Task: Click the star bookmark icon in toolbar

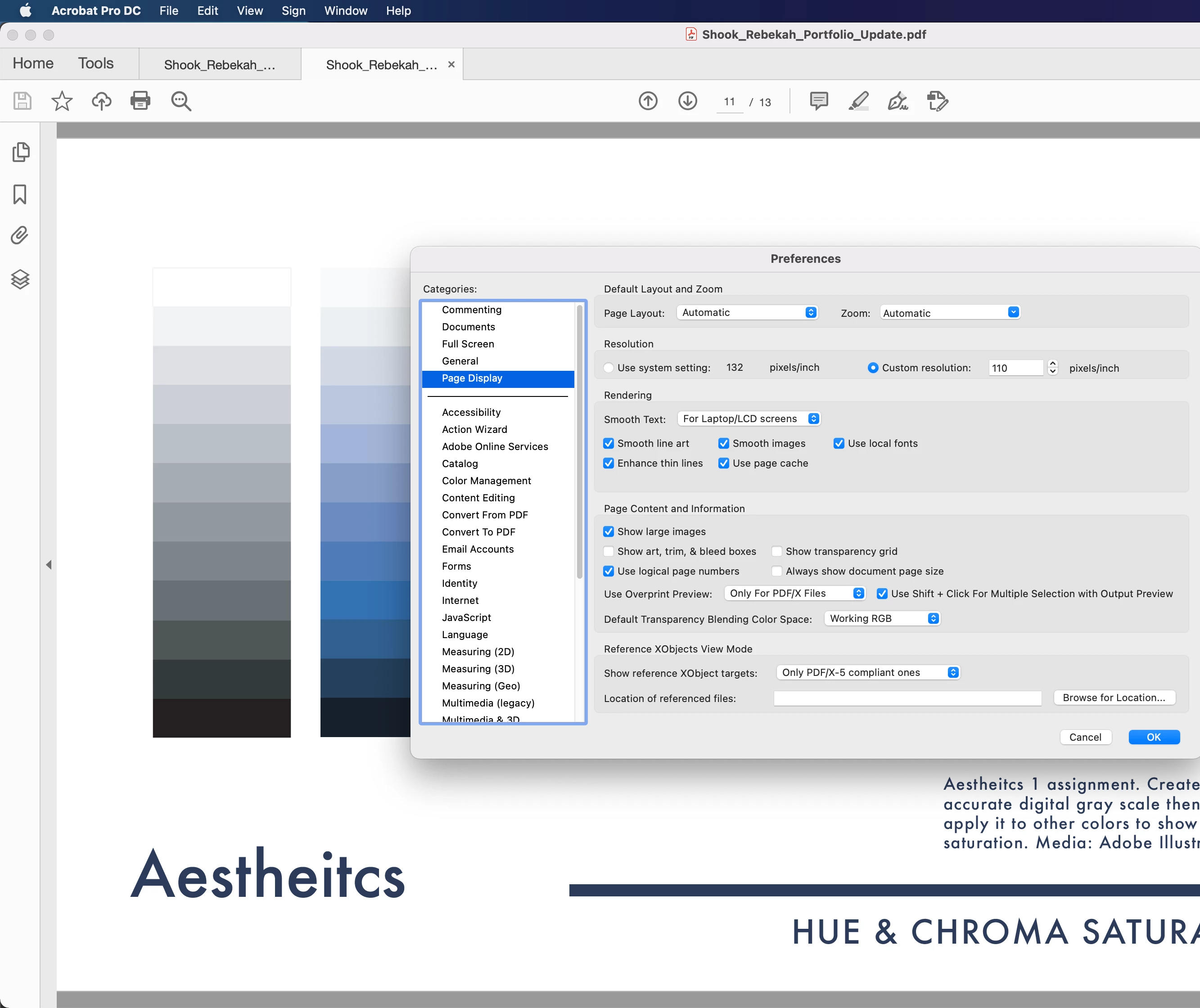Action: (62, 101)
